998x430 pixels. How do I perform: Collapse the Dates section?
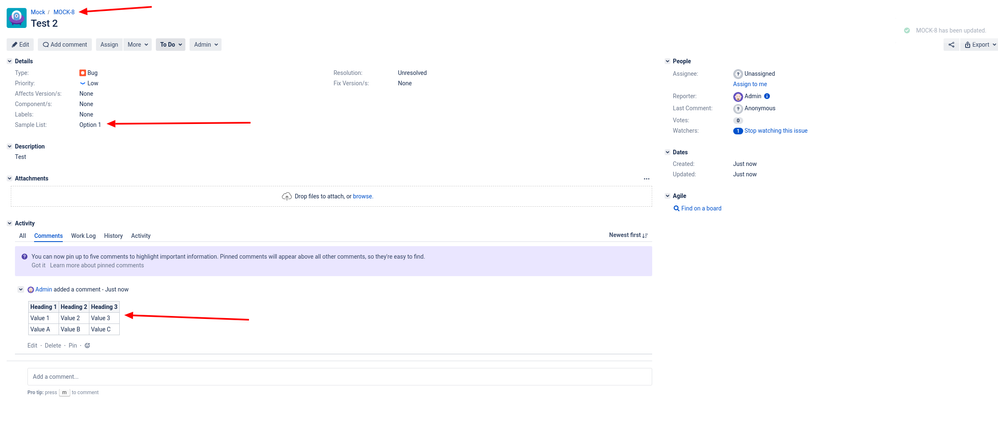tap(667, 153)
